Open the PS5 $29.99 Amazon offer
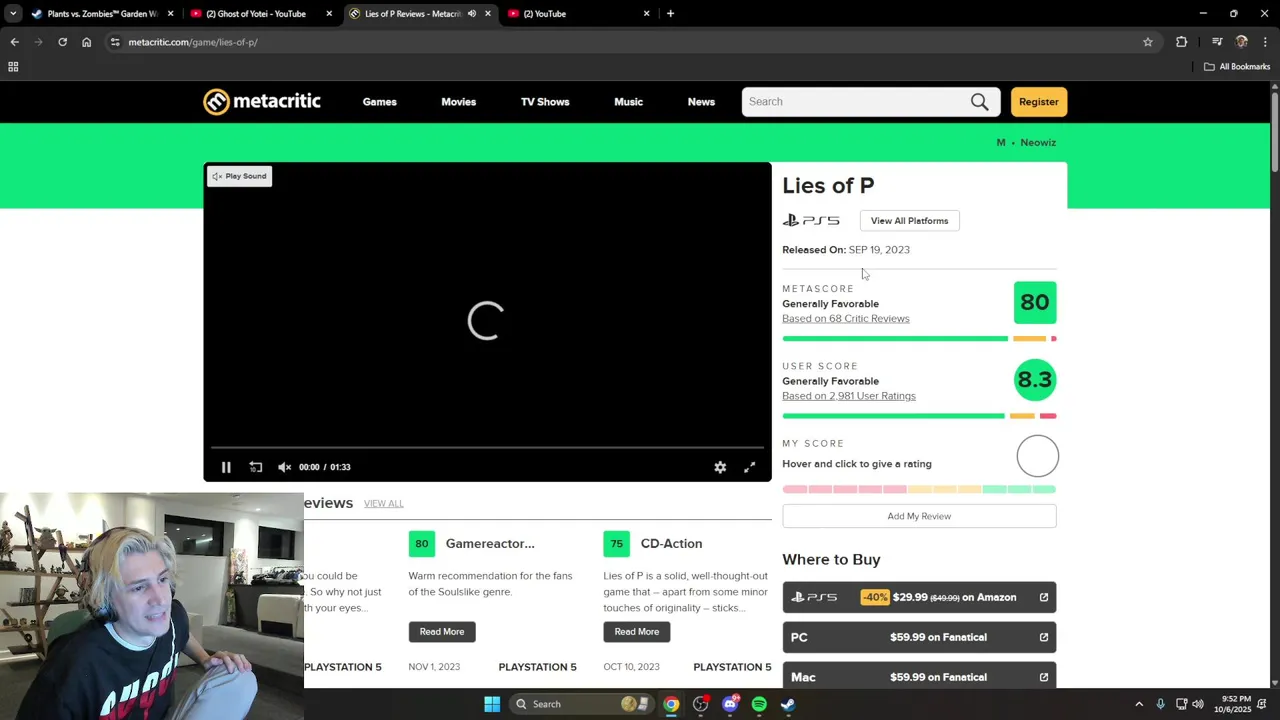This screenshot has height=720, width=1280. pos(919,597)
